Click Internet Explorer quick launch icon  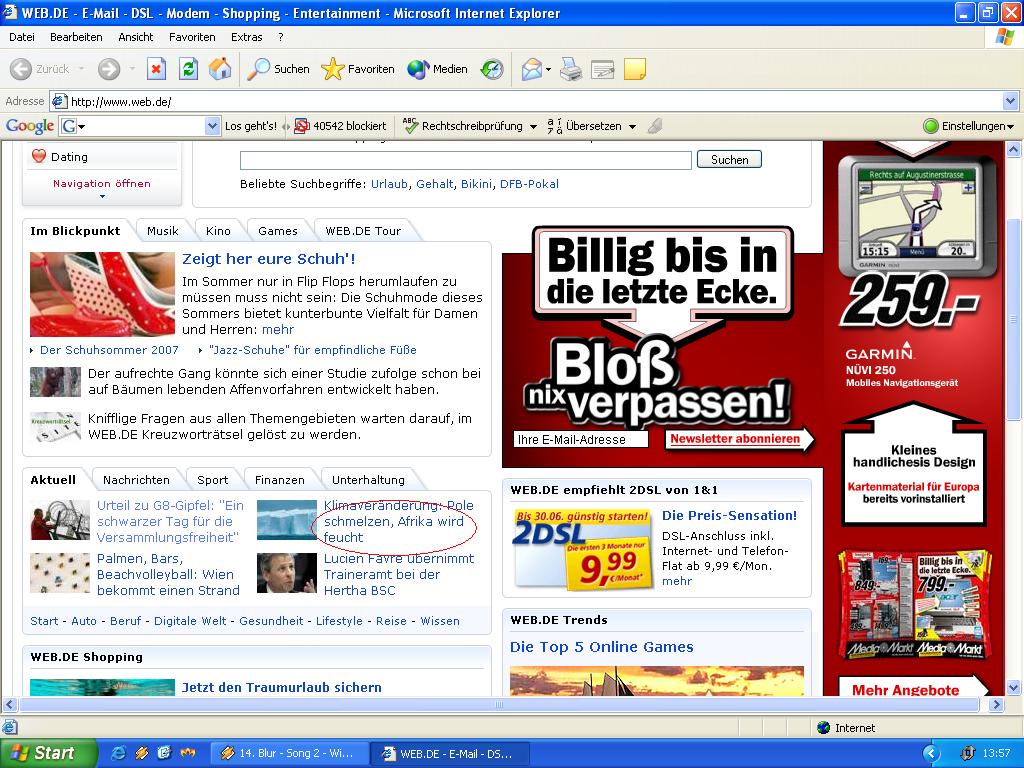[118, 753]
